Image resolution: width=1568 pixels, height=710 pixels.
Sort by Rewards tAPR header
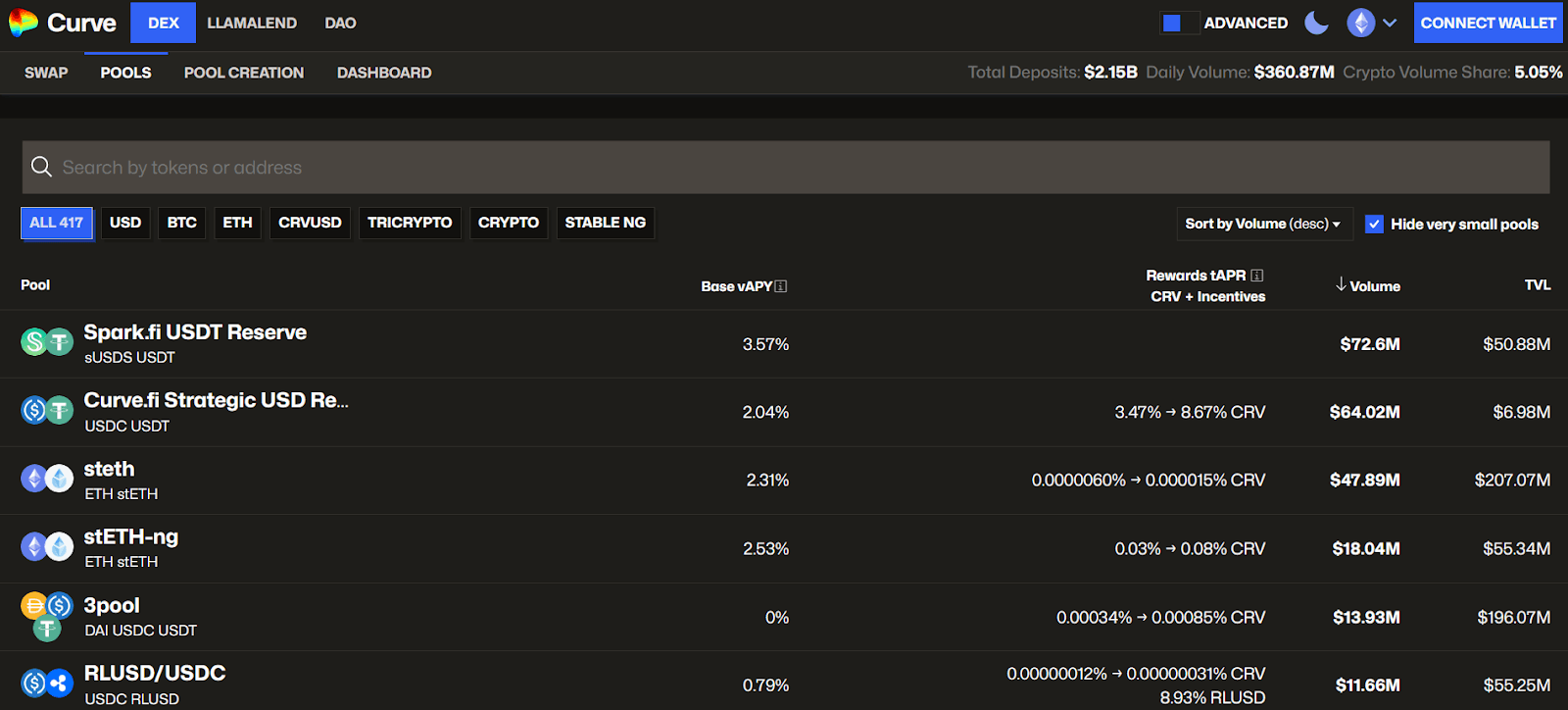[1196, 276]
